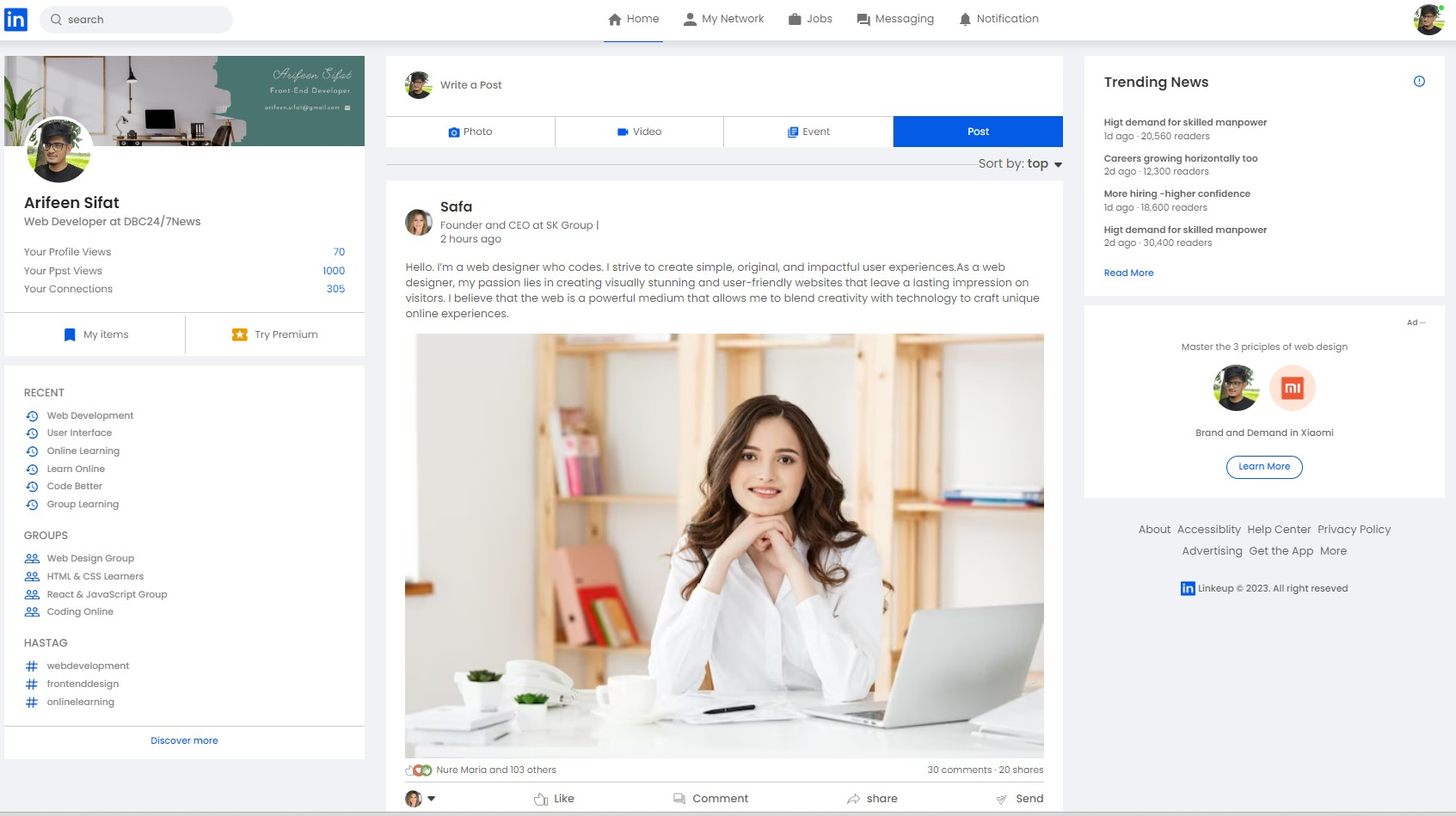Open the reaction profile dropdown arrow
This screenshot has height=816, width=1456.
432,799
